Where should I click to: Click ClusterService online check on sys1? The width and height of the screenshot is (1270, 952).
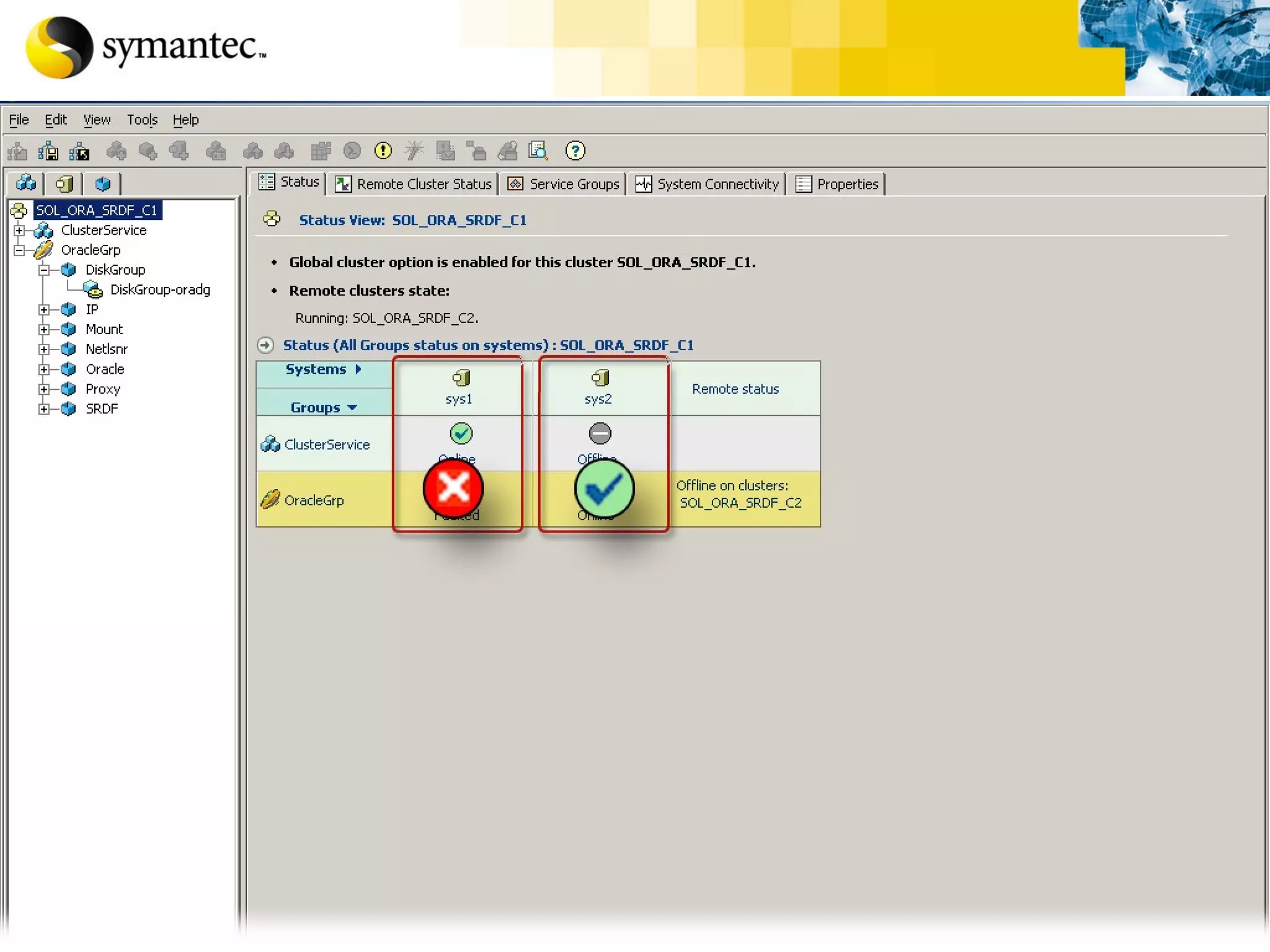click(x=461, y=433)
